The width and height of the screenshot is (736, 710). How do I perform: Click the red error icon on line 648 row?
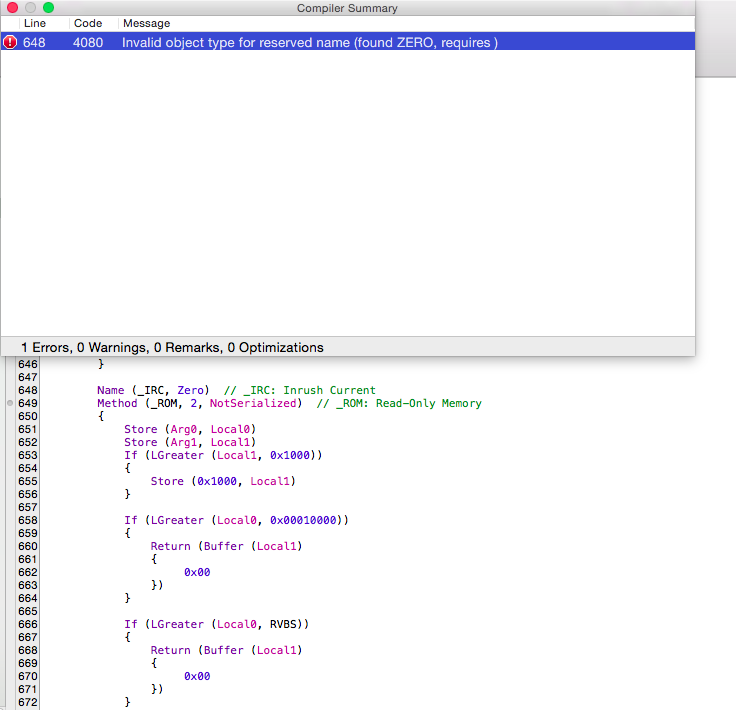10,42
